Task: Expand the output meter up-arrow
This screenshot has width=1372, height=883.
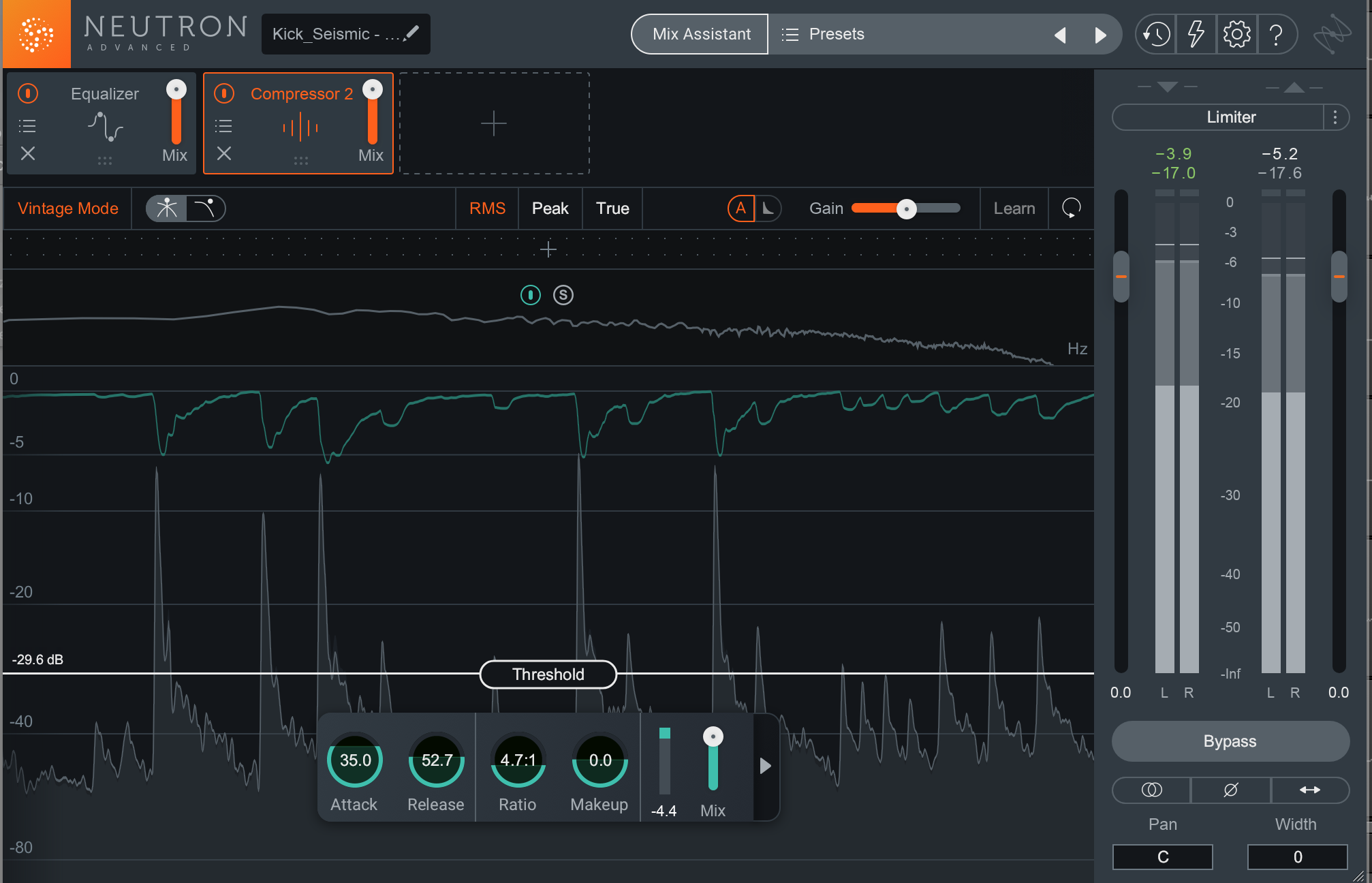Action: point(1294,87)
